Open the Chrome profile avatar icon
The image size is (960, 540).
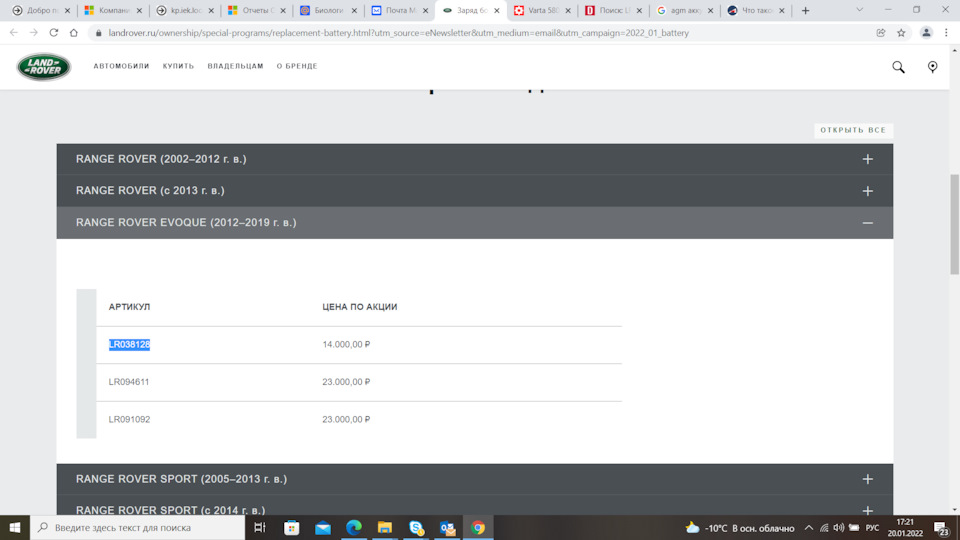[x=926, y=33]
